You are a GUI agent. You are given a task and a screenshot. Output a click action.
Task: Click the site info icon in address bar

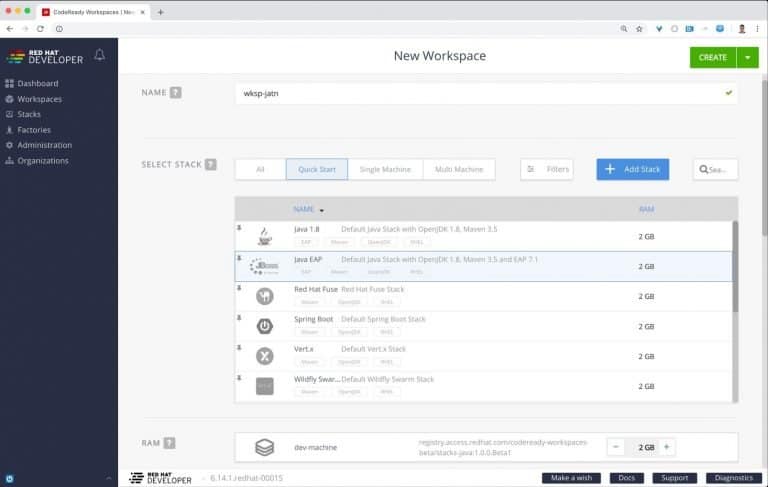click(59, 29)
